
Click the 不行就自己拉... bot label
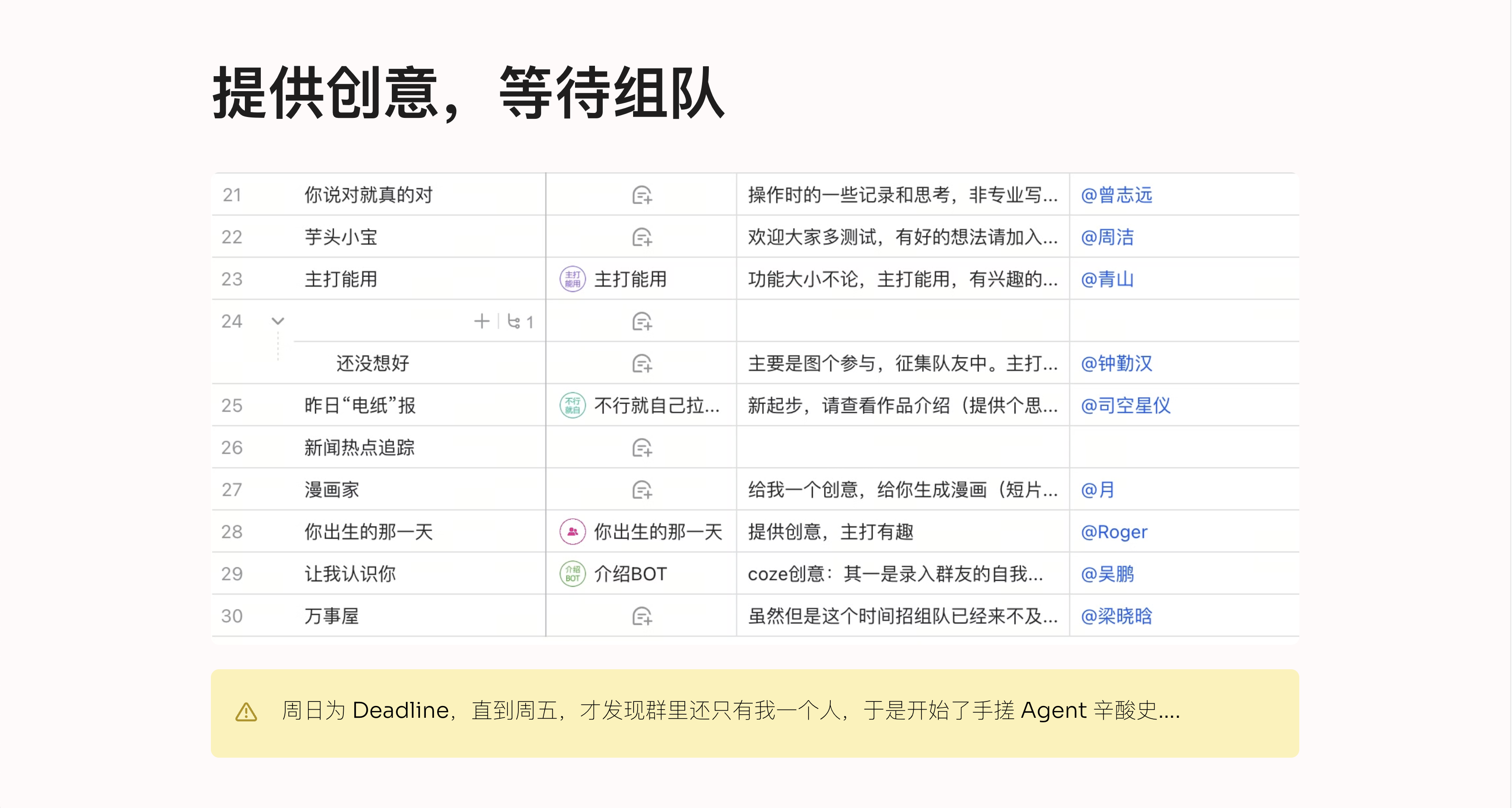[657, 405]
